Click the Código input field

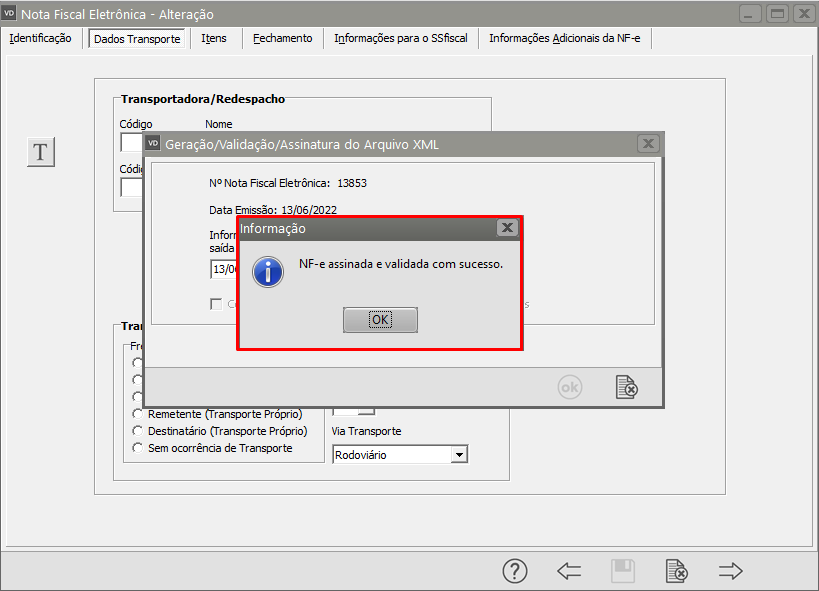[x=131, y=142]
